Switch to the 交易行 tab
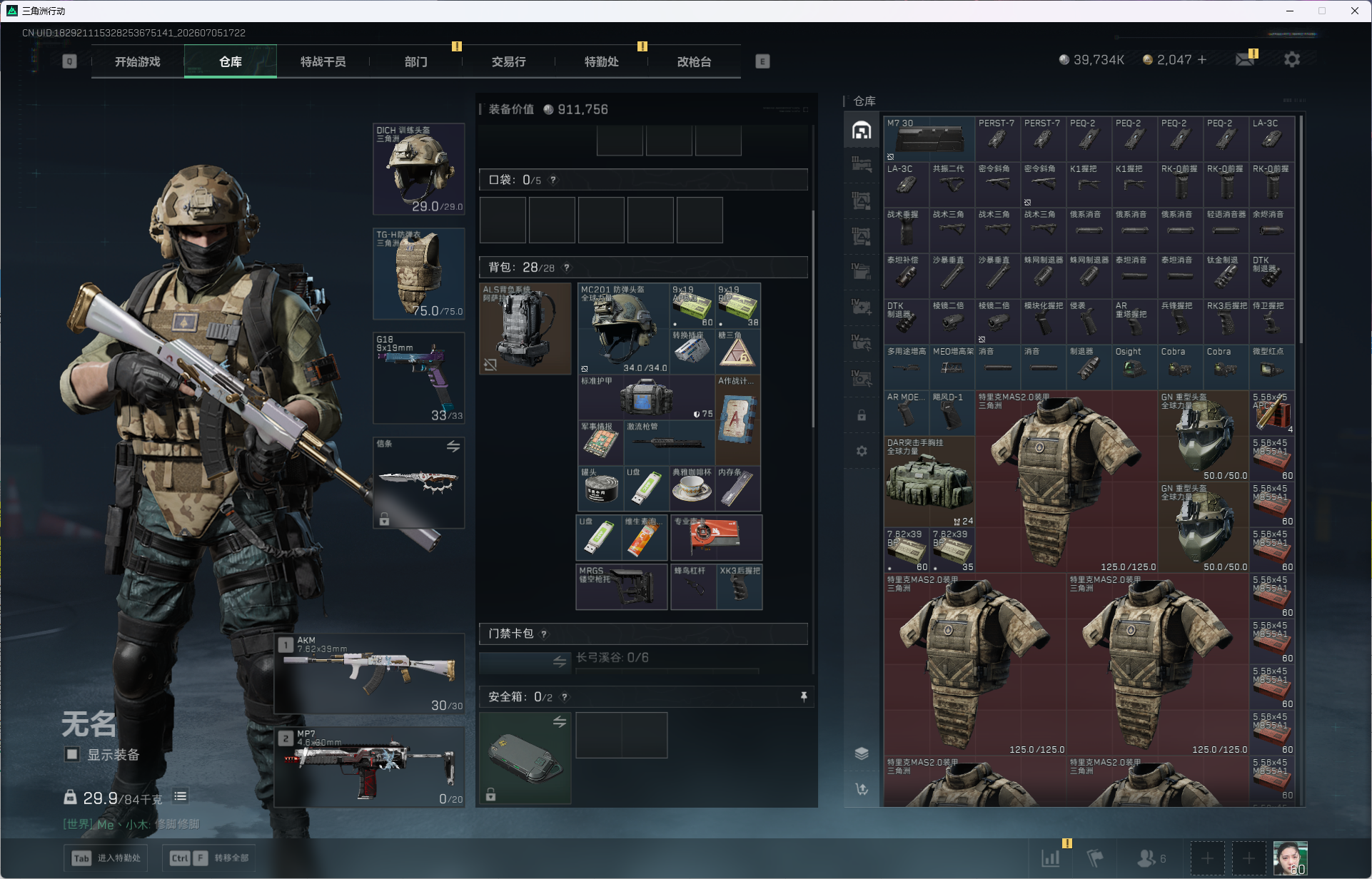The height and width of the screenshot is (879, 1372). [x=508, y=61]
